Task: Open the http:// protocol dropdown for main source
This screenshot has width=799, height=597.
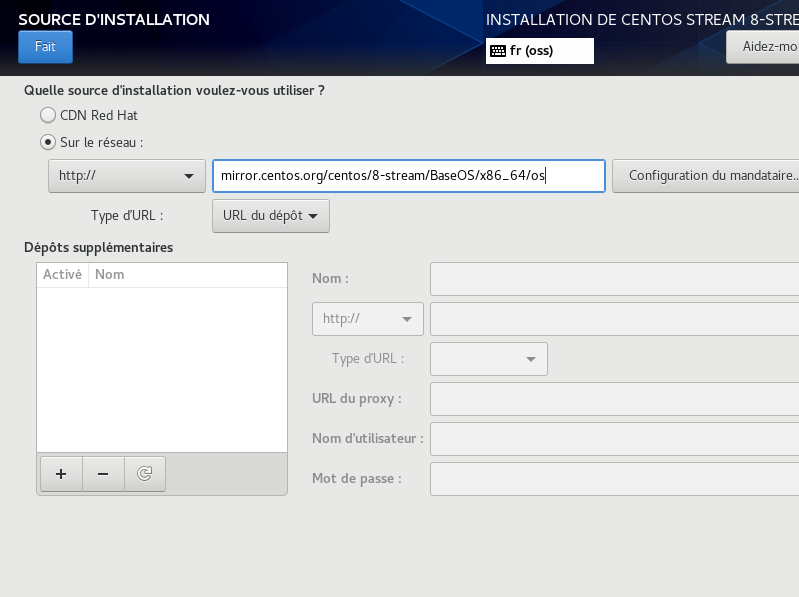Action: (x=126, y=176)
